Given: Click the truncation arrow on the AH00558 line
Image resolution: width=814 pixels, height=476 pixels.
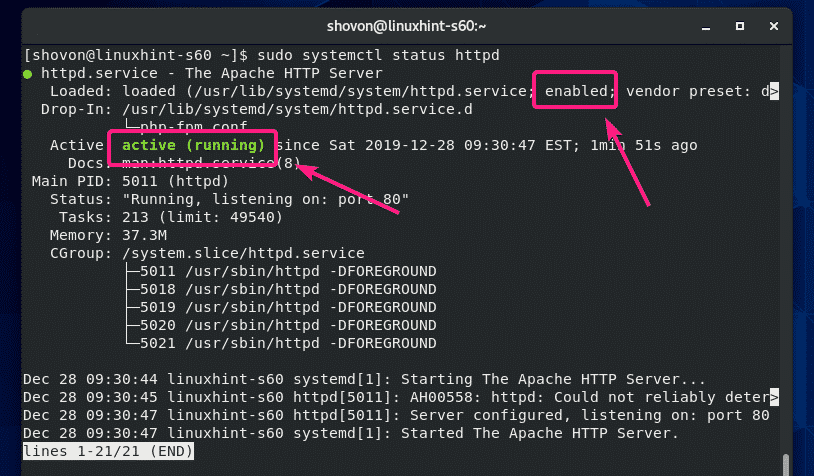Looking at the screenshot, I should point(774,397).
